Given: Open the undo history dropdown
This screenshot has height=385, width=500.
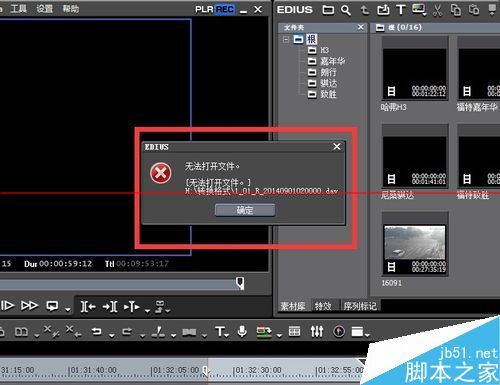Looking at the screenshot, I should click(112, 335).
